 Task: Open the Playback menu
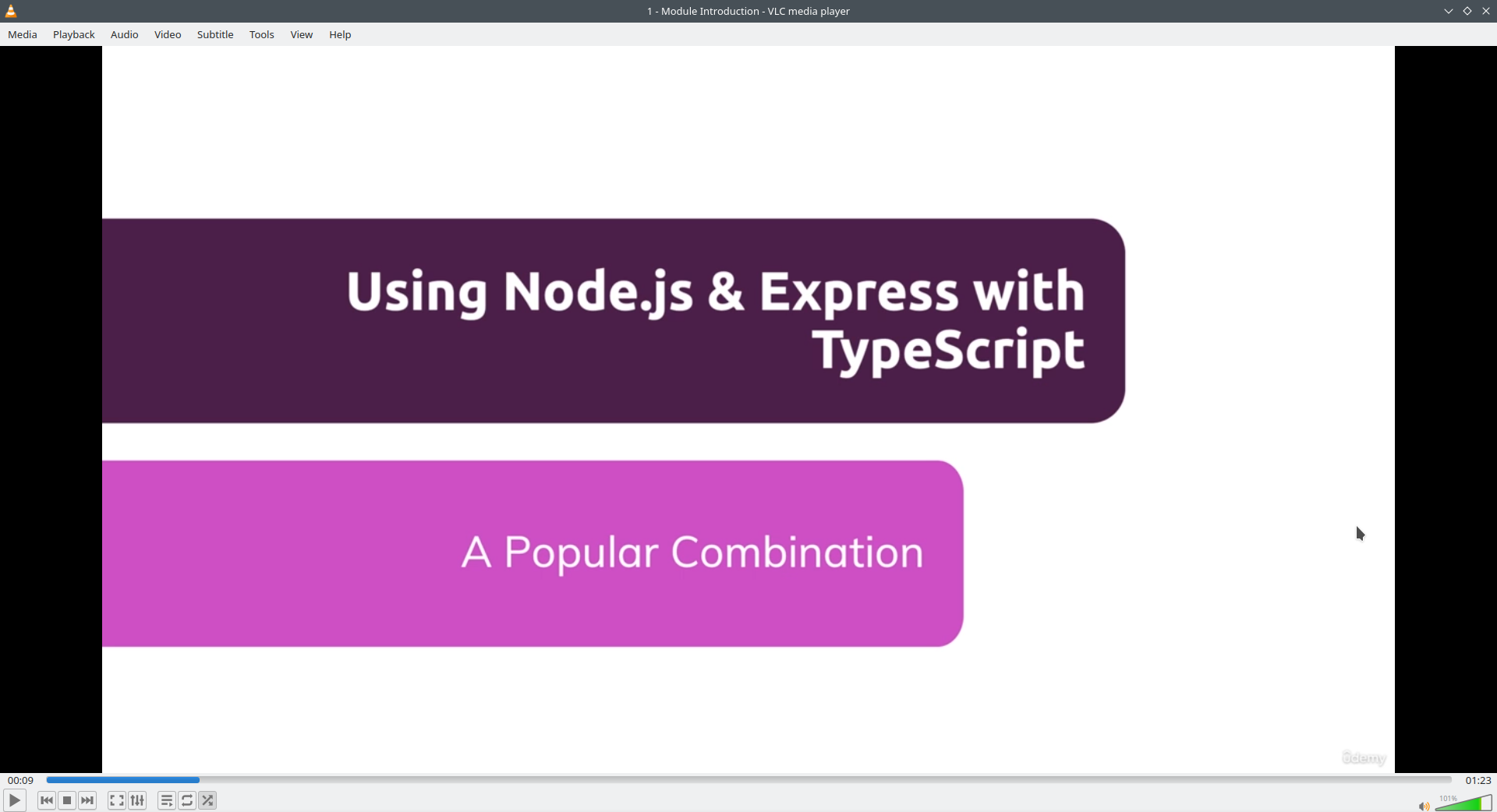(x=73, y=34)
